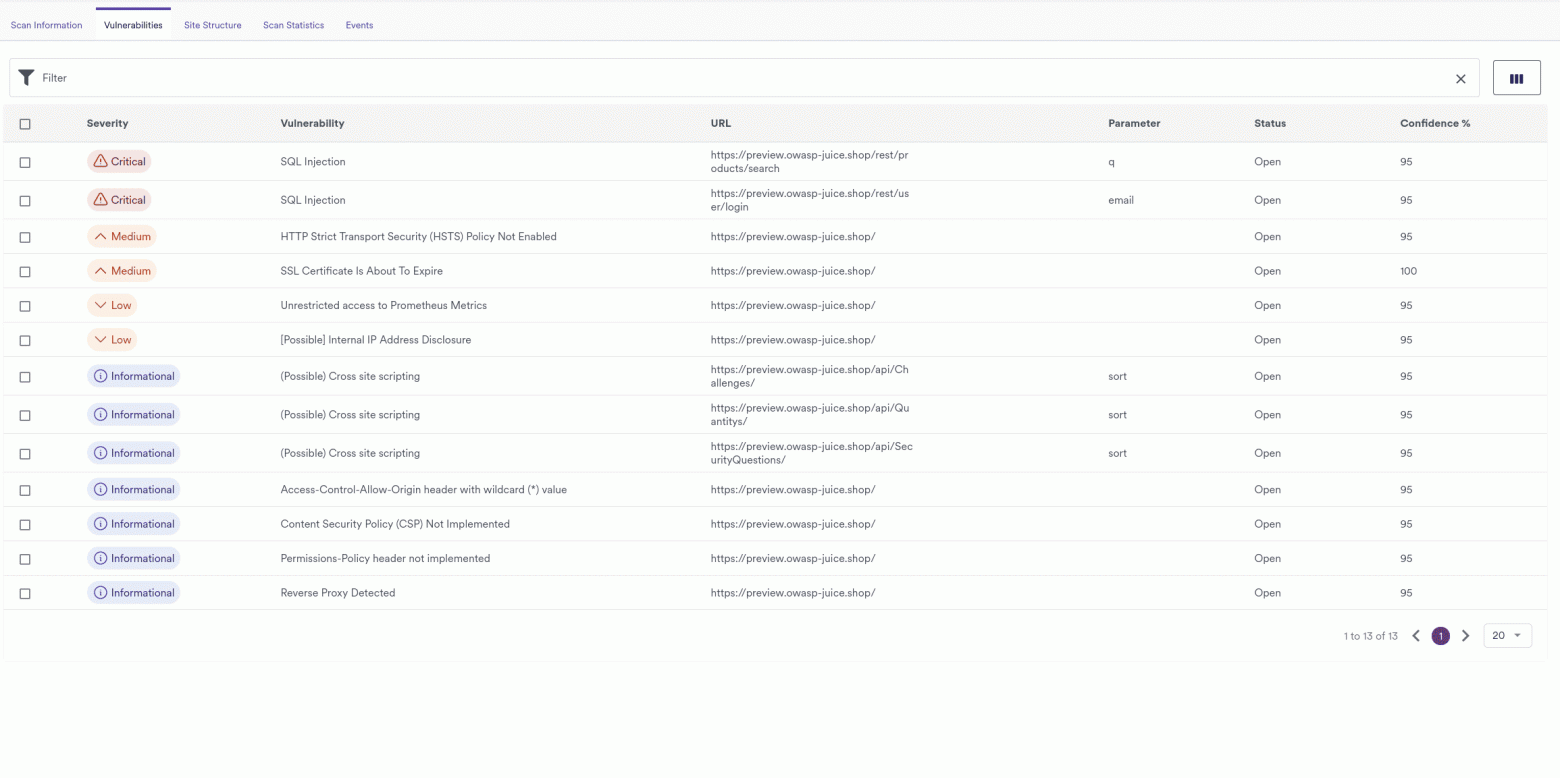Open "Unrestricted access to Prometheus Metrics" entry
The height and width of the screenshot is (778, 1560).
[384, 306]
